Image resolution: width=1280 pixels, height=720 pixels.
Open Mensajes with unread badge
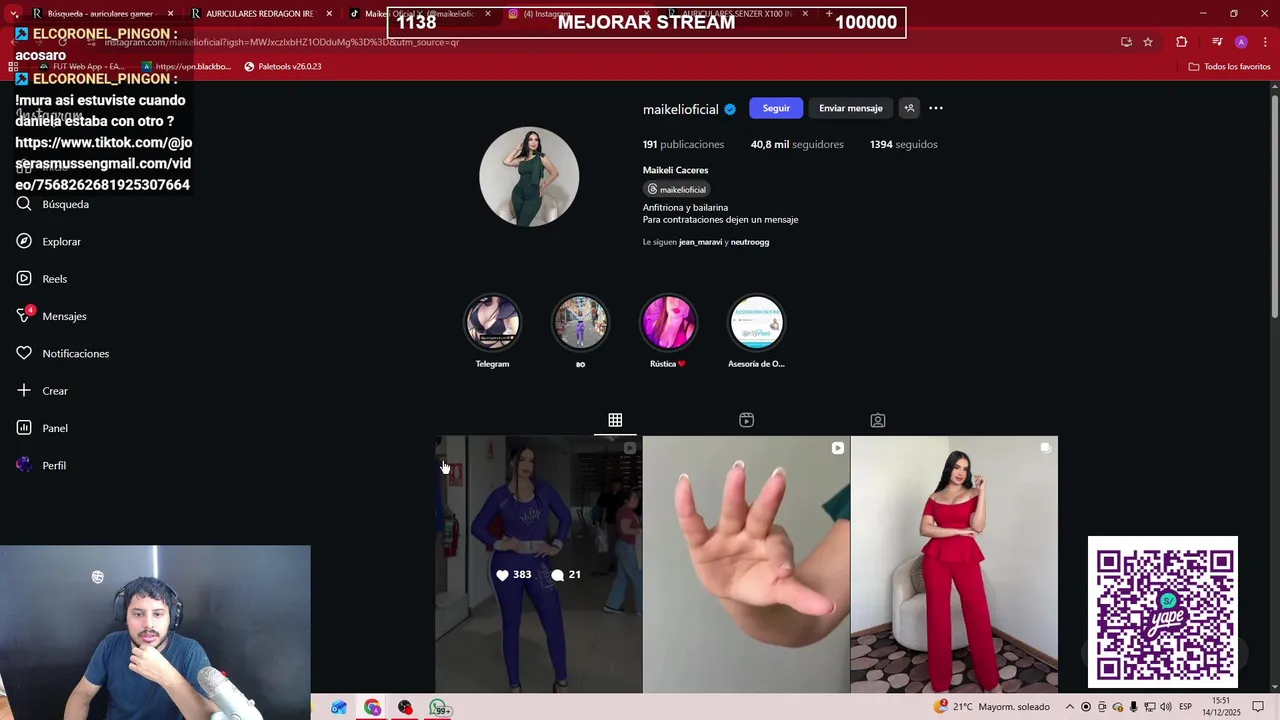coord(51,316)
